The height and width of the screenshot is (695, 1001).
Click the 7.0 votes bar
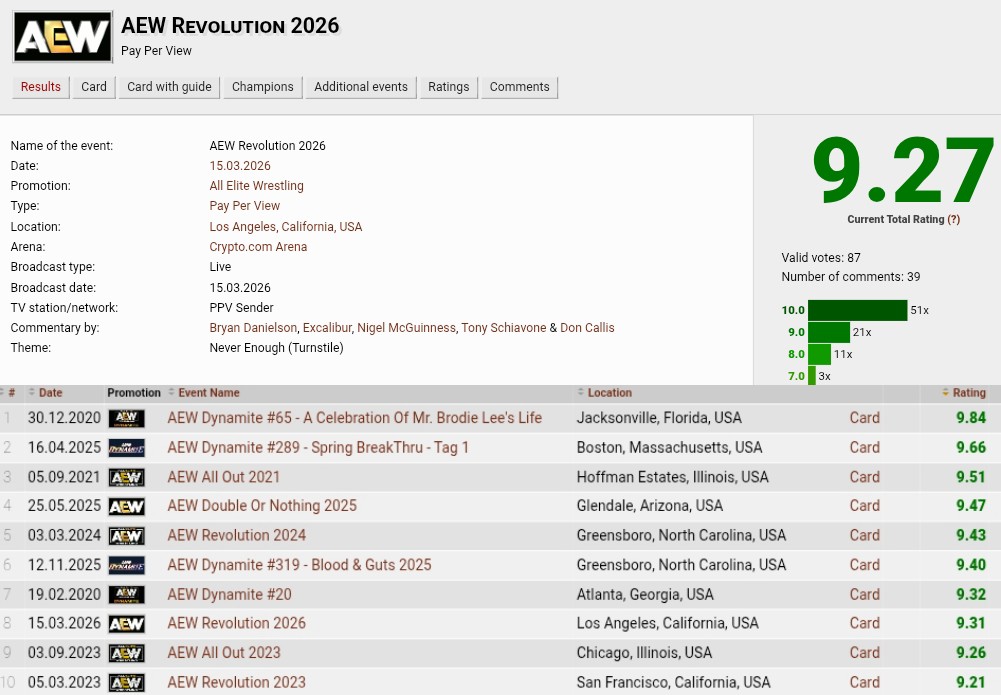(812, 376)
